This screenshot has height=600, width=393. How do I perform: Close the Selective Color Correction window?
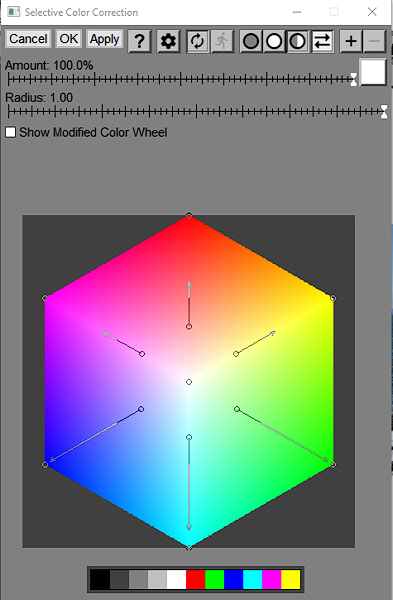372,12
